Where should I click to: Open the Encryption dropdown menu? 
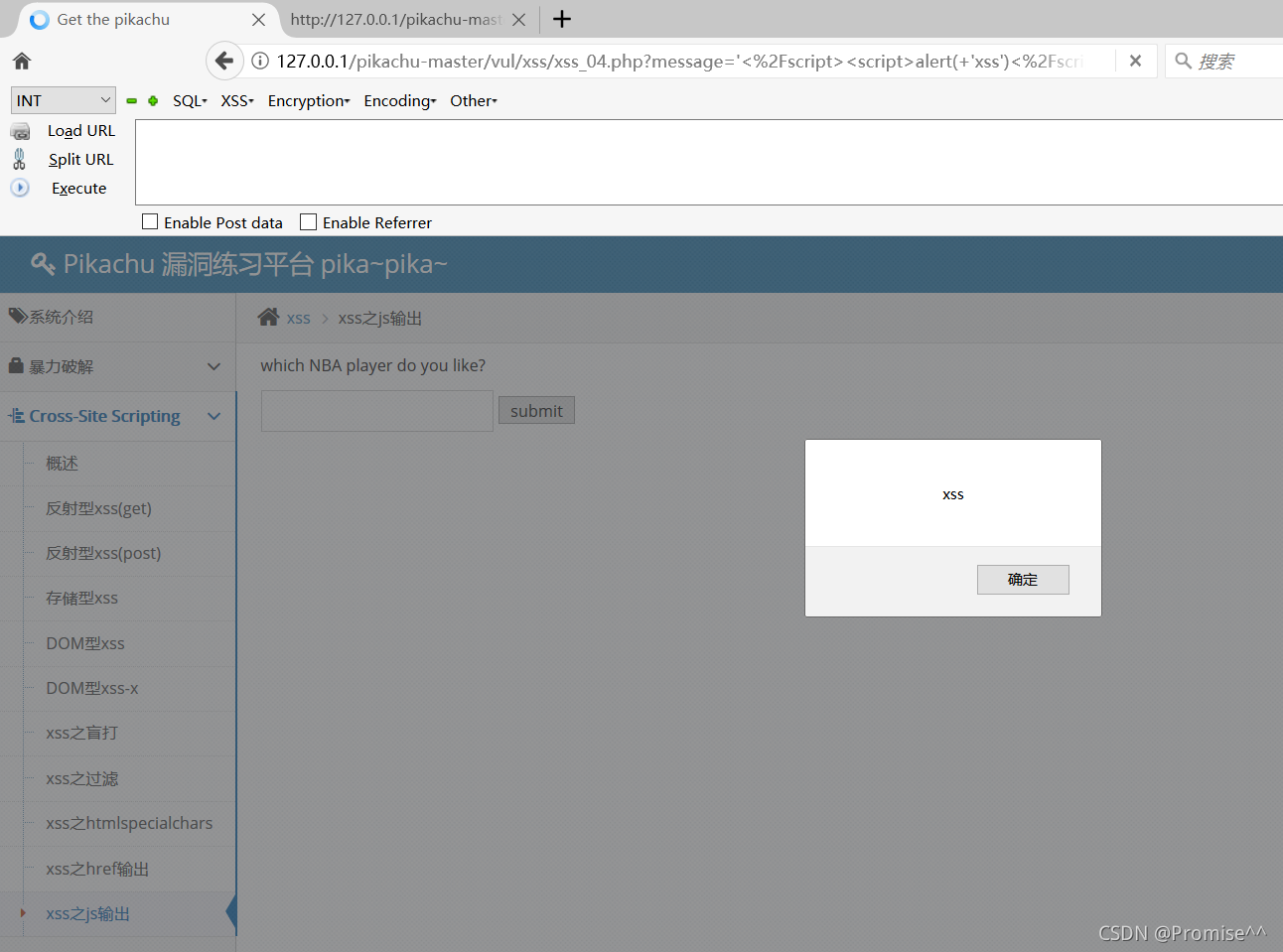pyautogui.click(x=309, y=101)
